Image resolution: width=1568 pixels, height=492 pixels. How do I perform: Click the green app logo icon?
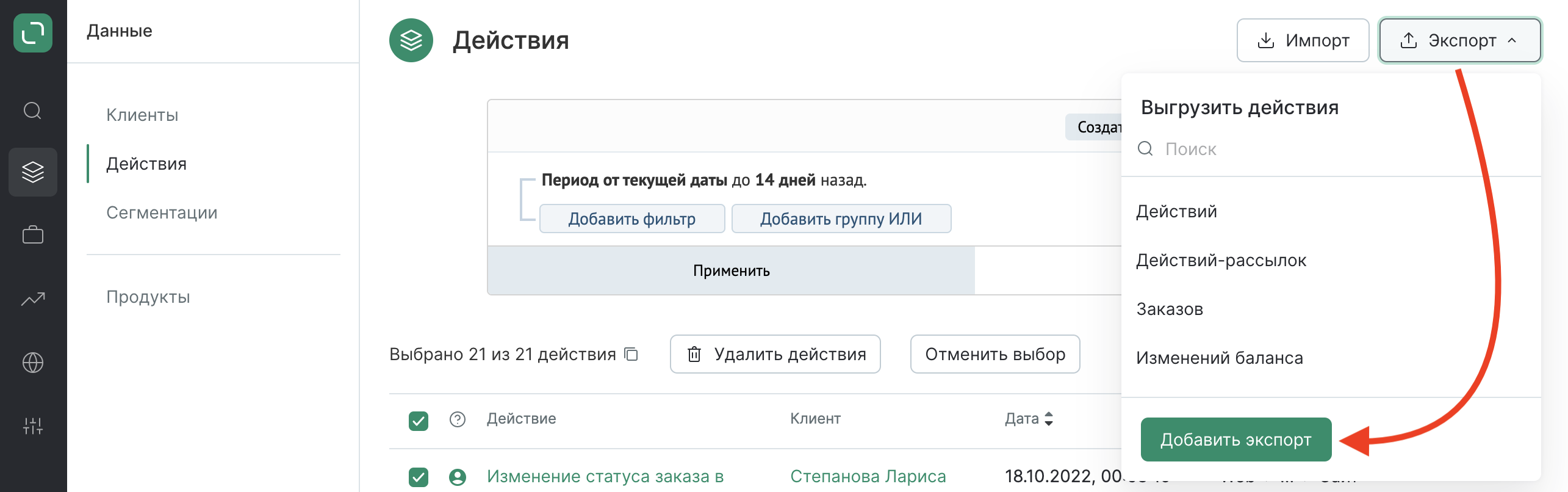click(33, 33)
